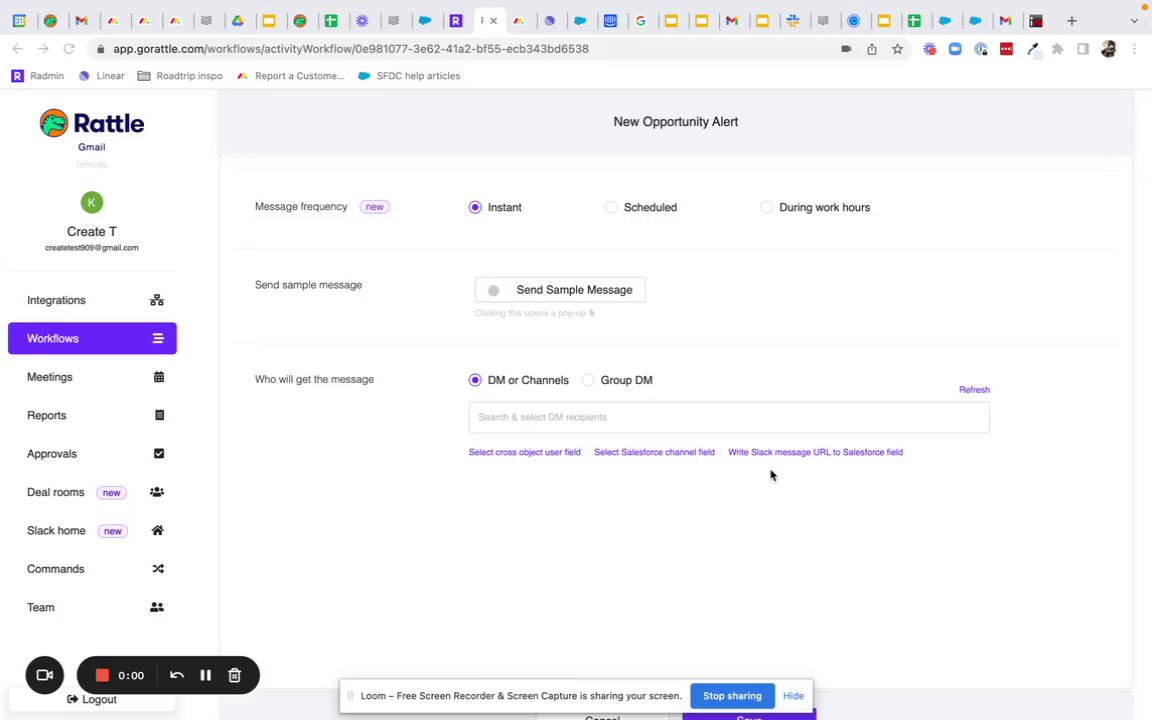Click the Commands shuffle icon
Viewport: 1152px width, 720px height.
(157, 569)
